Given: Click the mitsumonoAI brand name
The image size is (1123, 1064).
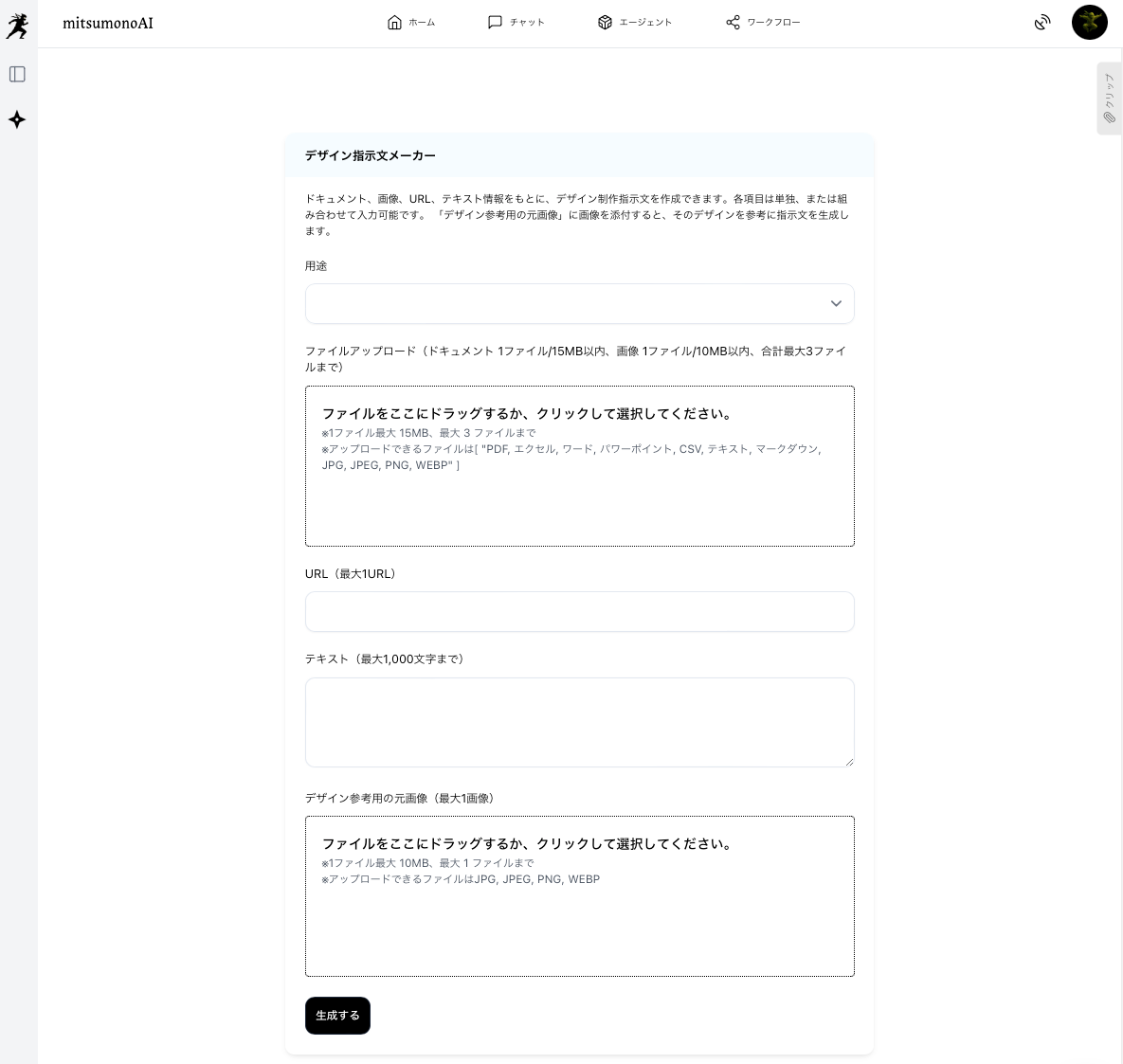Looking at the screenshot, I should click(108, 23).
